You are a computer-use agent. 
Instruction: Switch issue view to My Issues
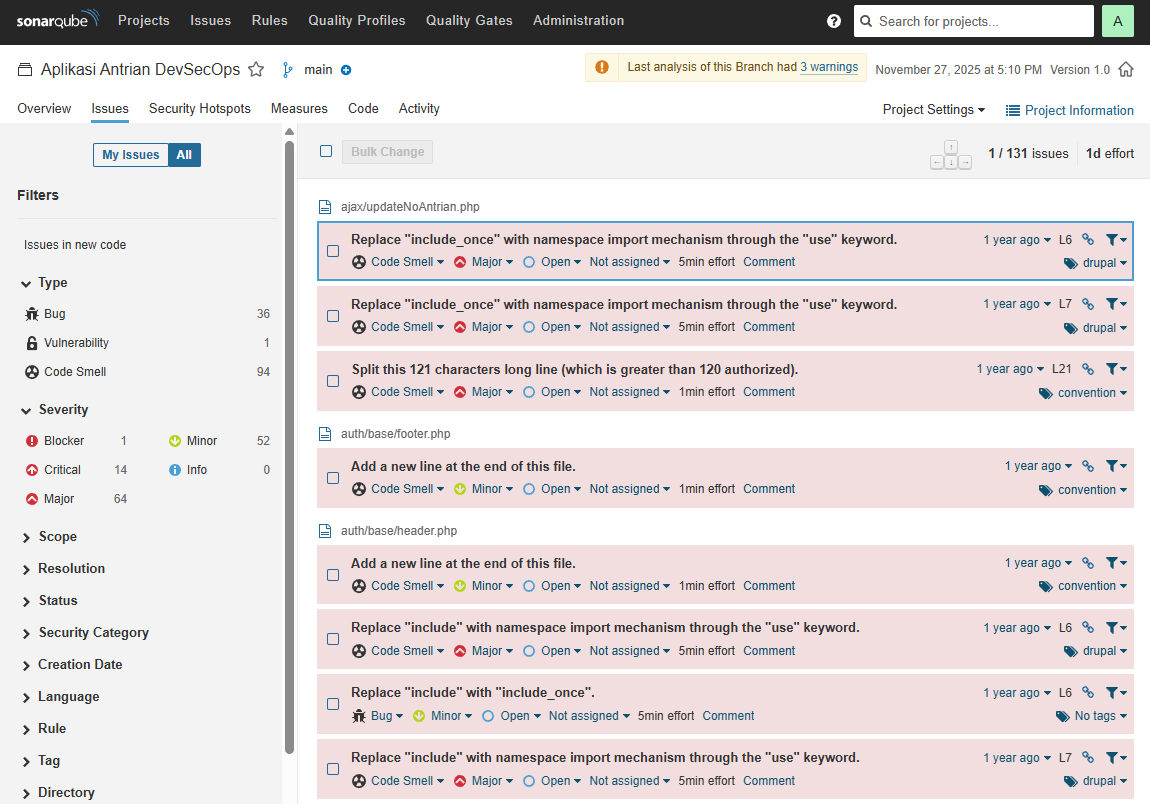coord(130,155)
